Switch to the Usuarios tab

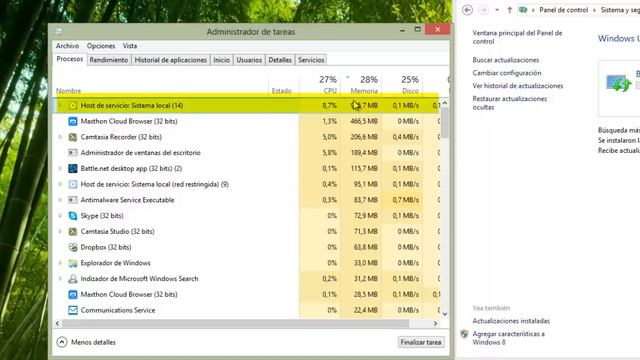(249, 60)
